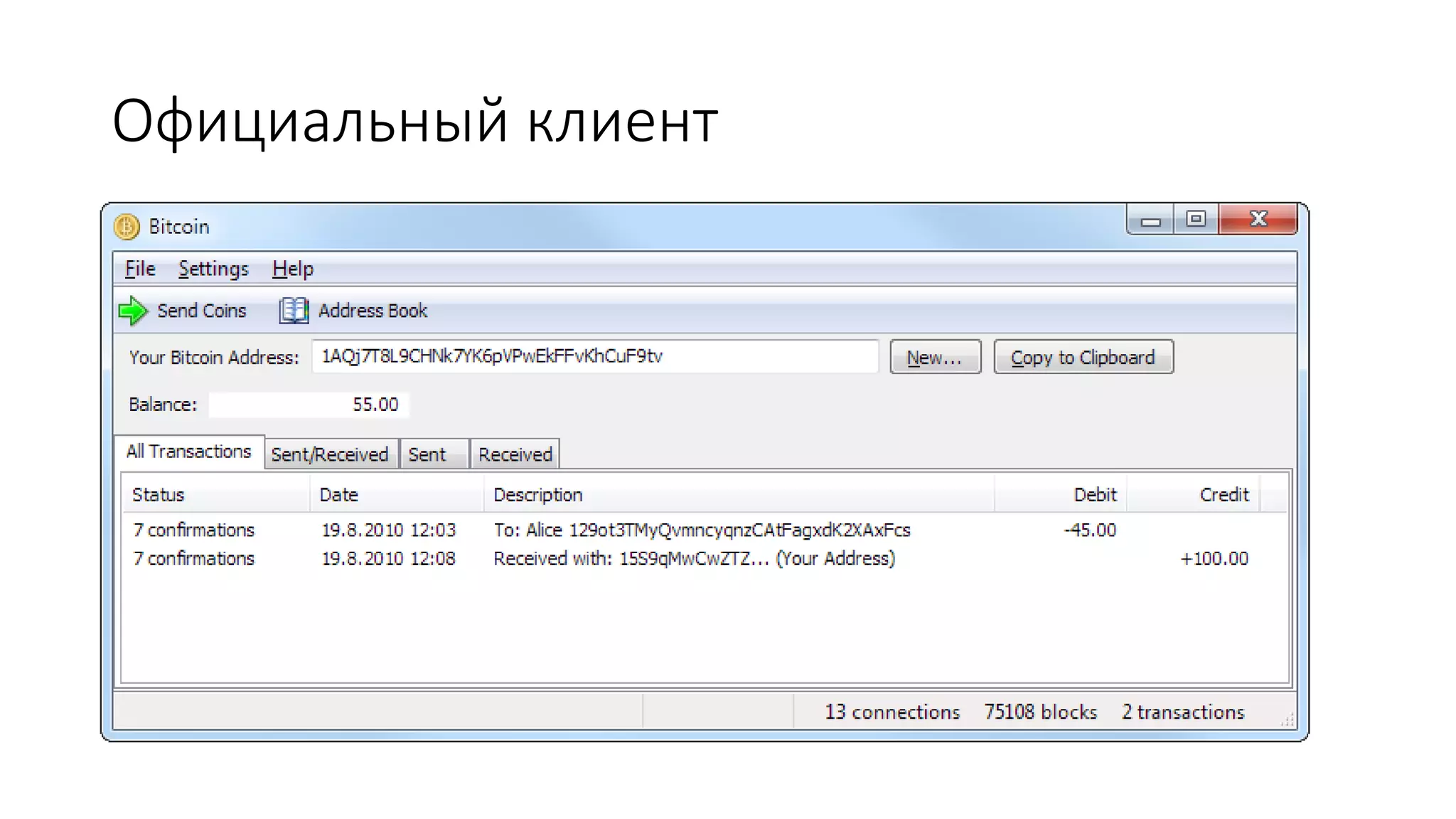Click the +100.00 credit amount
Viewport: 1456px width, 819px height.
[1214, 559]
